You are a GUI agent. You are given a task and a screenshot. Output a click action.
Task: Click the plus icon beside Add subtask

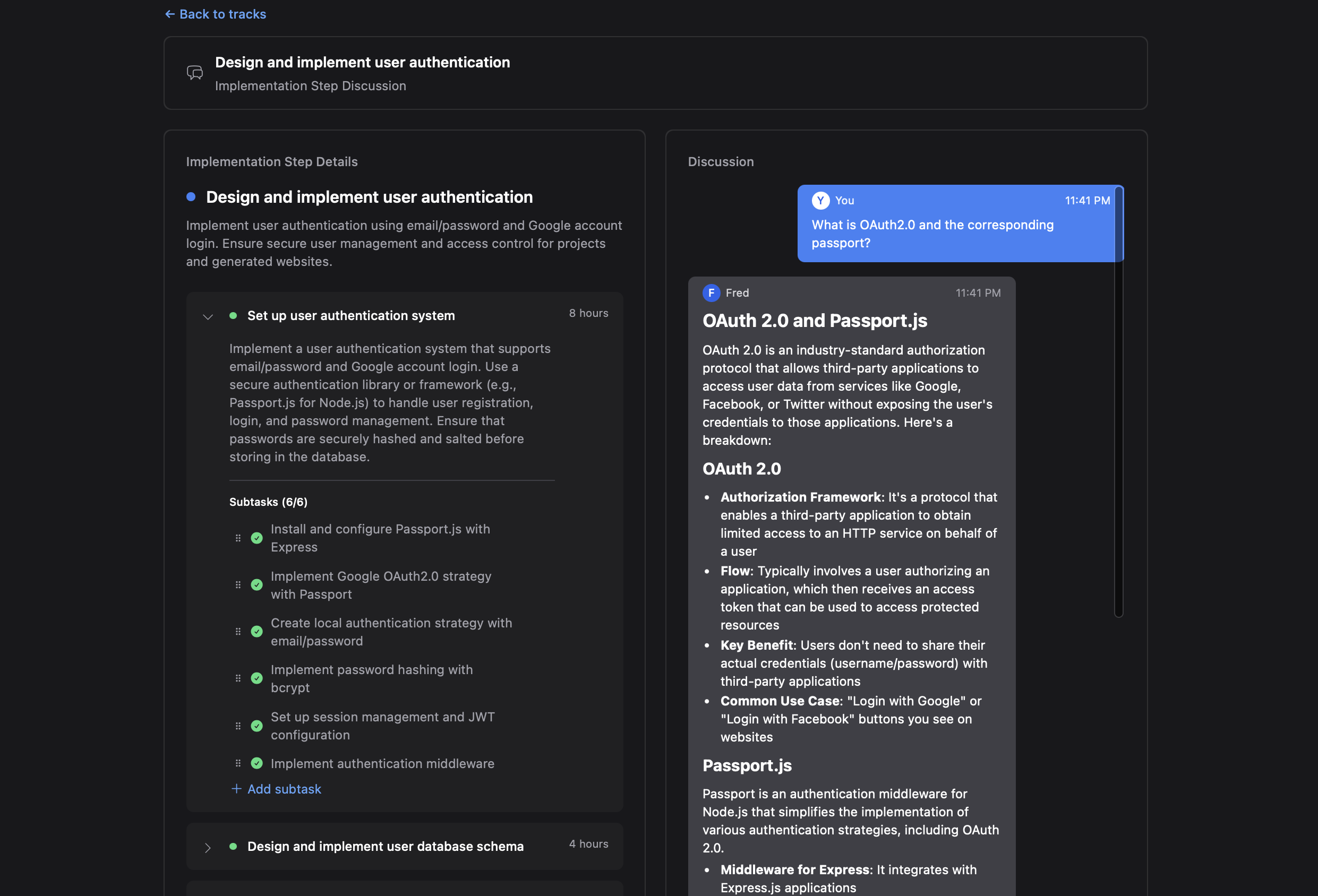pyautogui.click(x=236, y=788)
